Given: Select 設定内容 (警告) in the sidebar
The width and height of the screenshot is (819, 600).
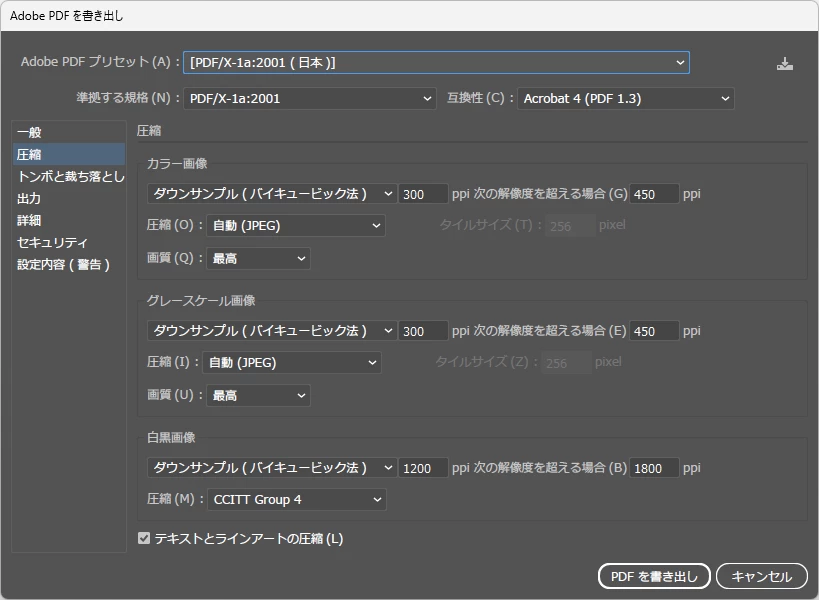Looking at the screenshot, I should pyautogui.click(x=69, y=264).
